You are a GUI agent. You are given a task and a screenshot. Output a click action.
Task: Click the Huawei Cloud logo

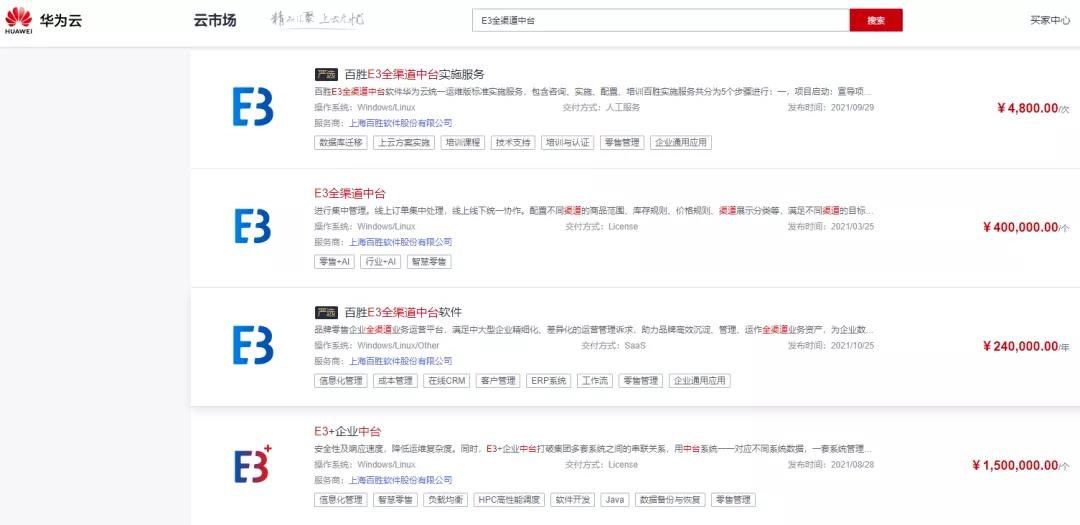[43, 21]
